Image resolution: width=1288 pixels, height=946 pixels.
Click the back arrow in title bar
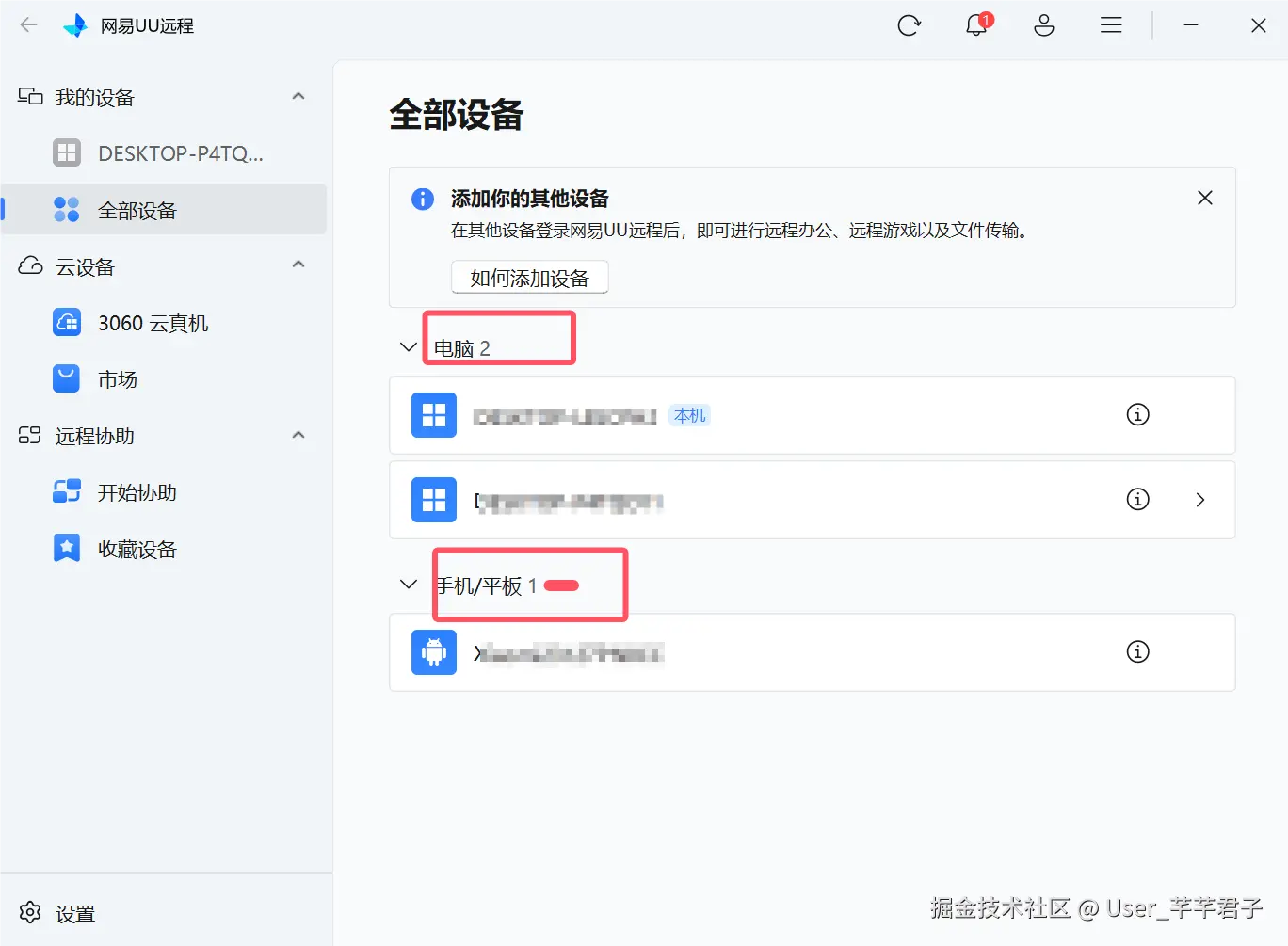(29, 25)
